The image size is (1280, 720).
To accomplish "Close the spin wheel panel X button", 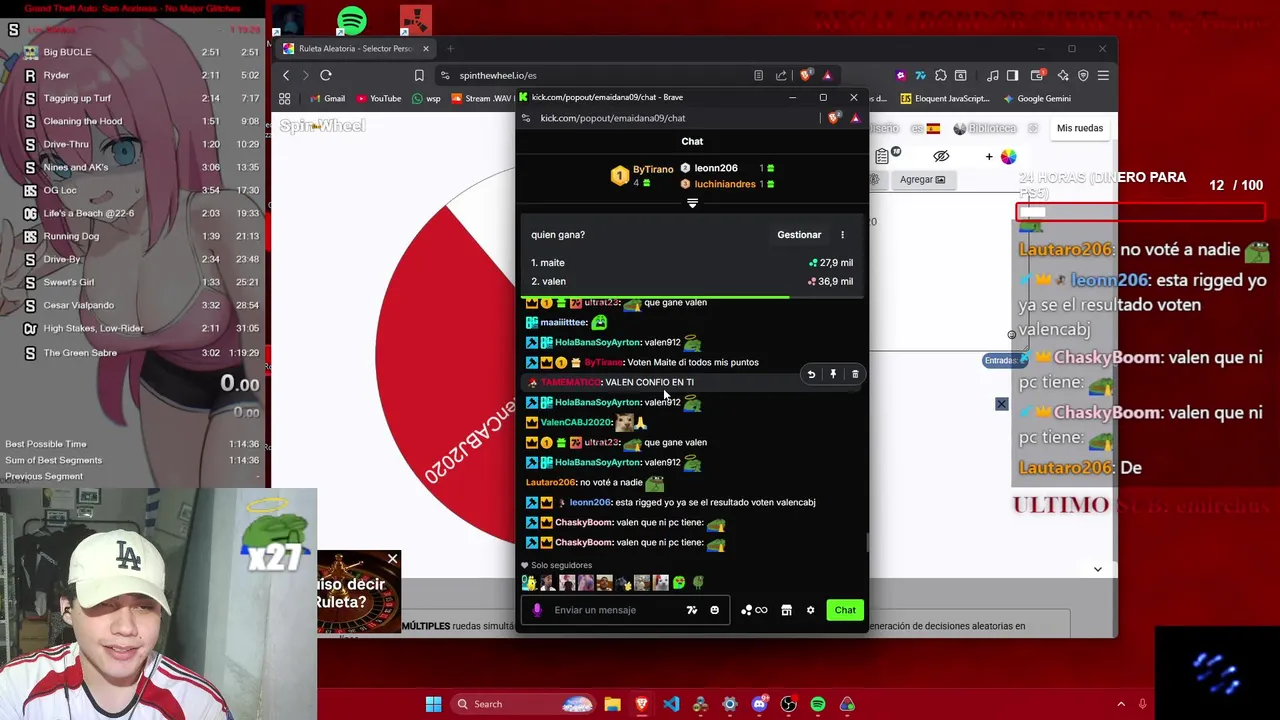I will 1001,404.
